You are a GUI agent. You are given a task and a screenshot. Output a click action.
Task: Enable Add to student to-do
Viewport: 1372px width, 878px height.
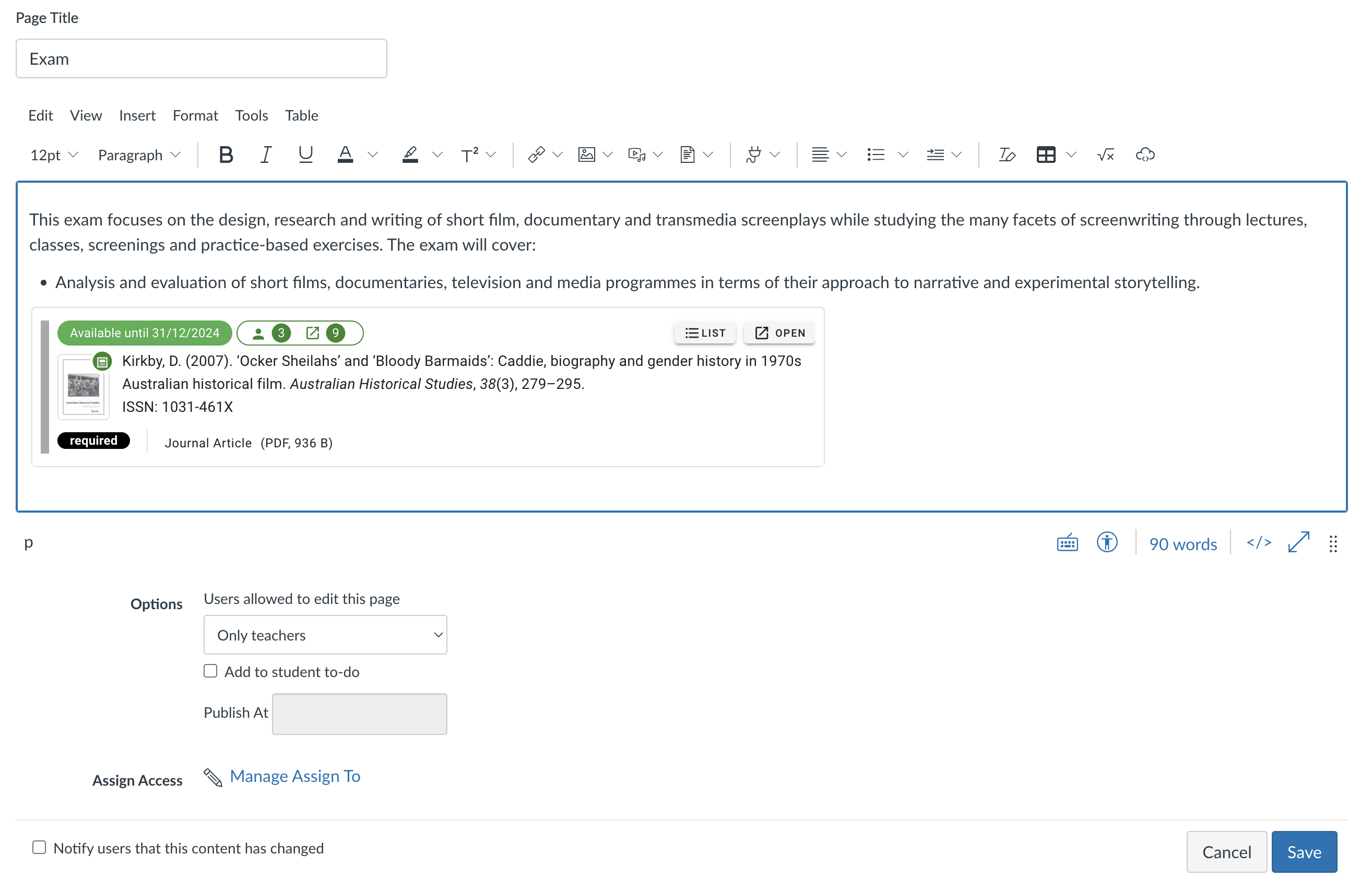pos(210,671)
